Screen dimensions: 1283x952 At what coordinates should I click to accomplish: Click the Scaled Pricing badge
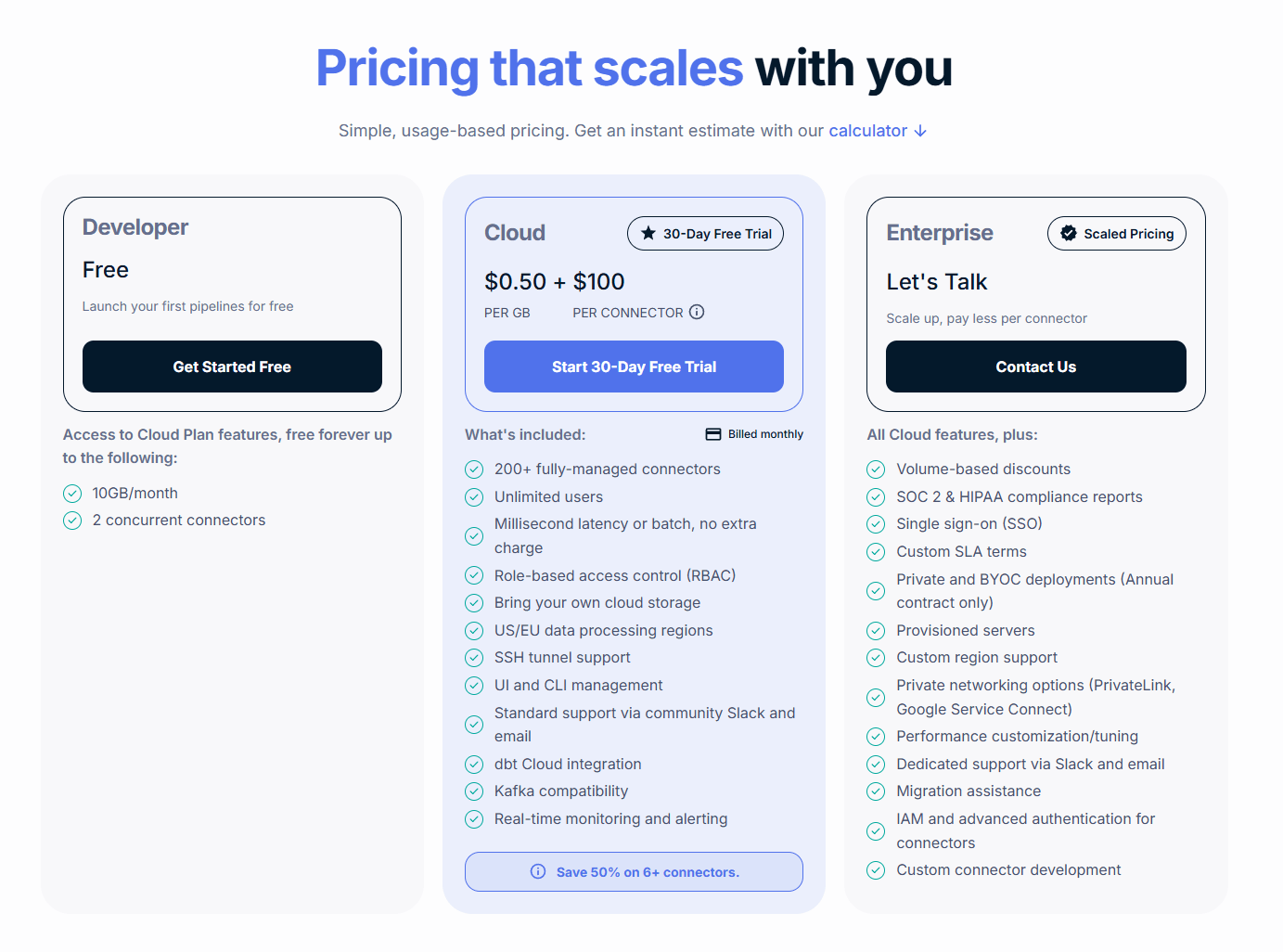(x=1116, y=233)
